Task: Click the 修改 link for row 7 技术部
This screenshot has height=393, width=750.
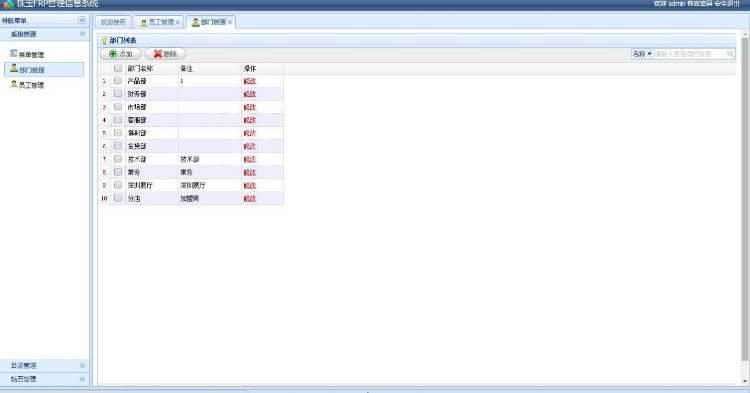Action: (250, 159)
